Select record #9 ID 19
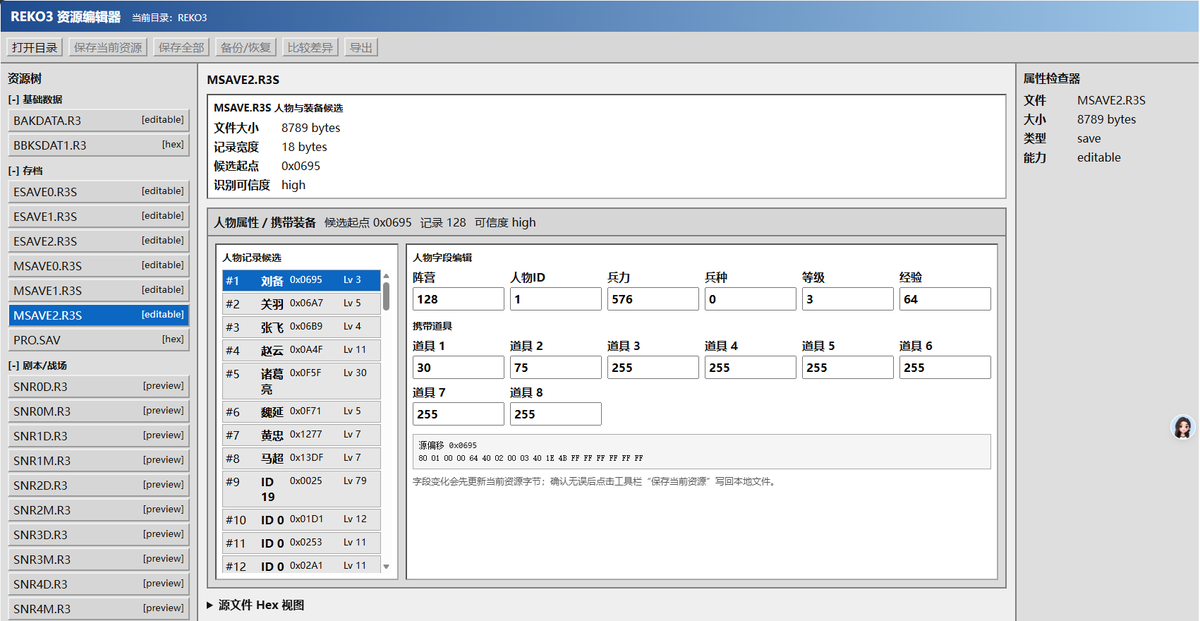The image size is (1200, 621). click(x=301, y=489)
